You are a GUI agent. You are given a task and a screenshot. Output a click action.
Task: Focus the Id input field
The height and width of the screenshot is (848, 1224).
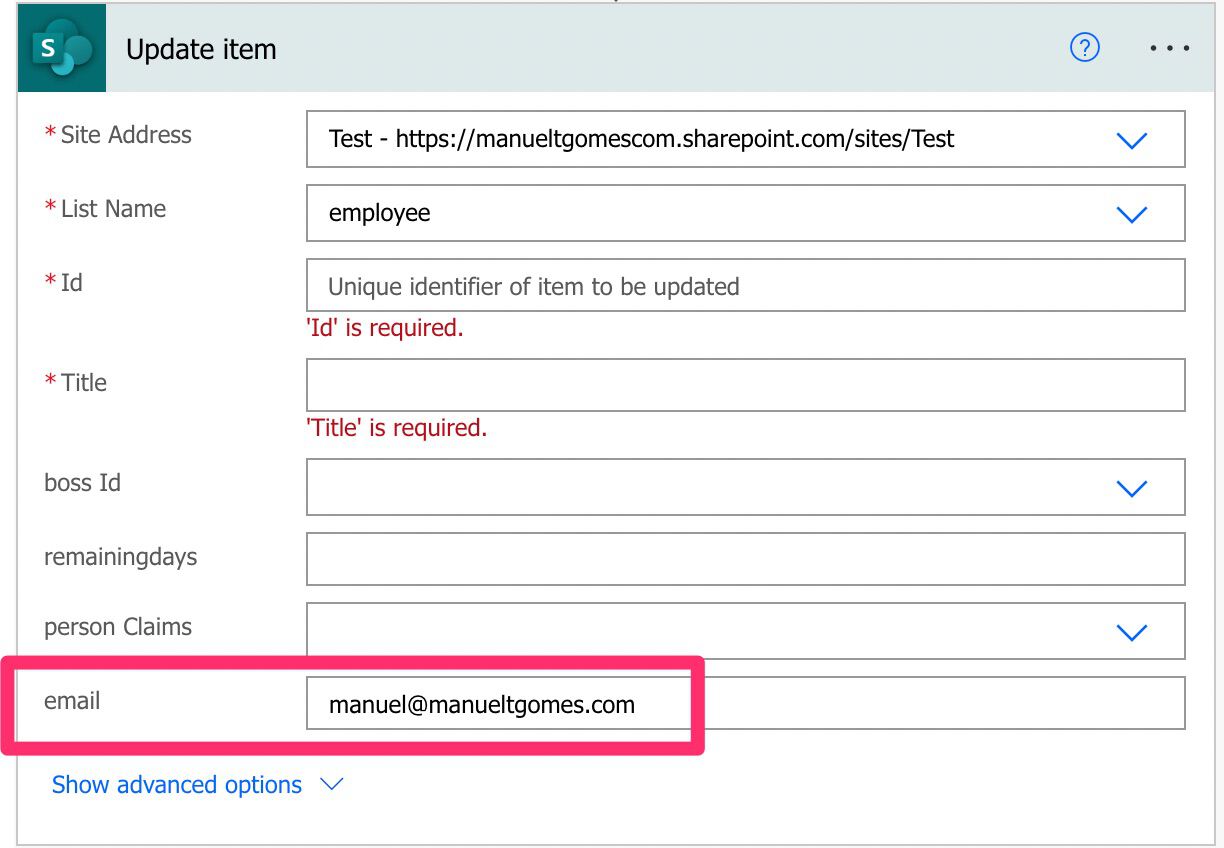pos(746,286)
